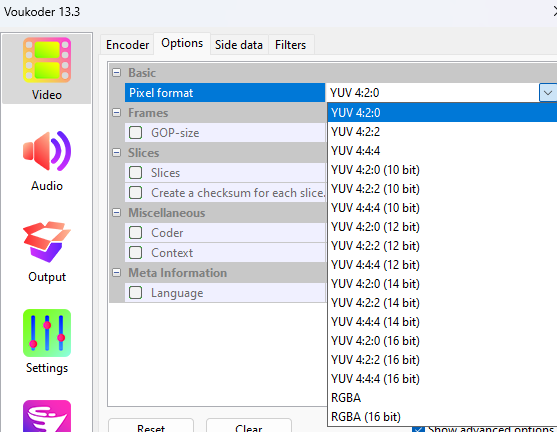Screen dimensions: 557x432
Task: Click the pink funnel icon at sidebar bottom
Action: click(x=47, y=416)
